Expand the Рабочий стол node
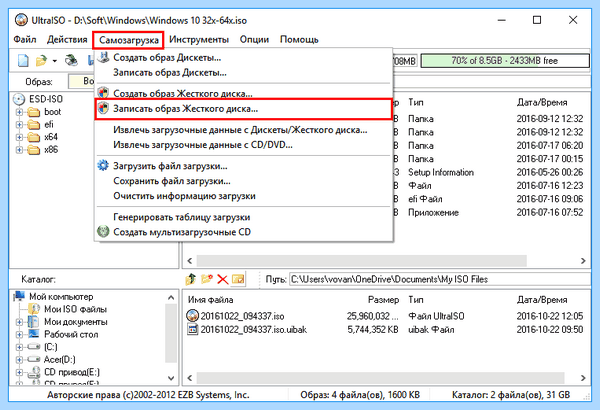The image size is (600, 410). pyautogui.click(x=19, y=335)
